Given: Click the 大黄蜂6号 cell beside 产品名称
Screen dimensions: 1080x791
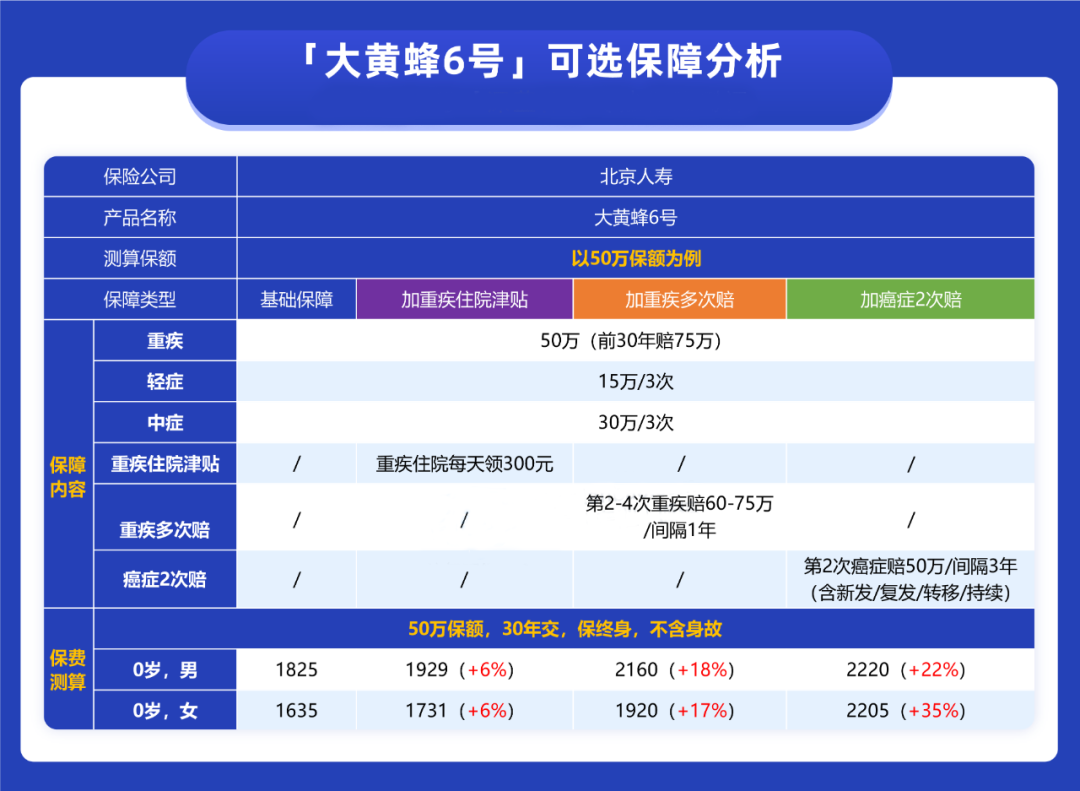Looking at the screenshot, I should [636, 218].
